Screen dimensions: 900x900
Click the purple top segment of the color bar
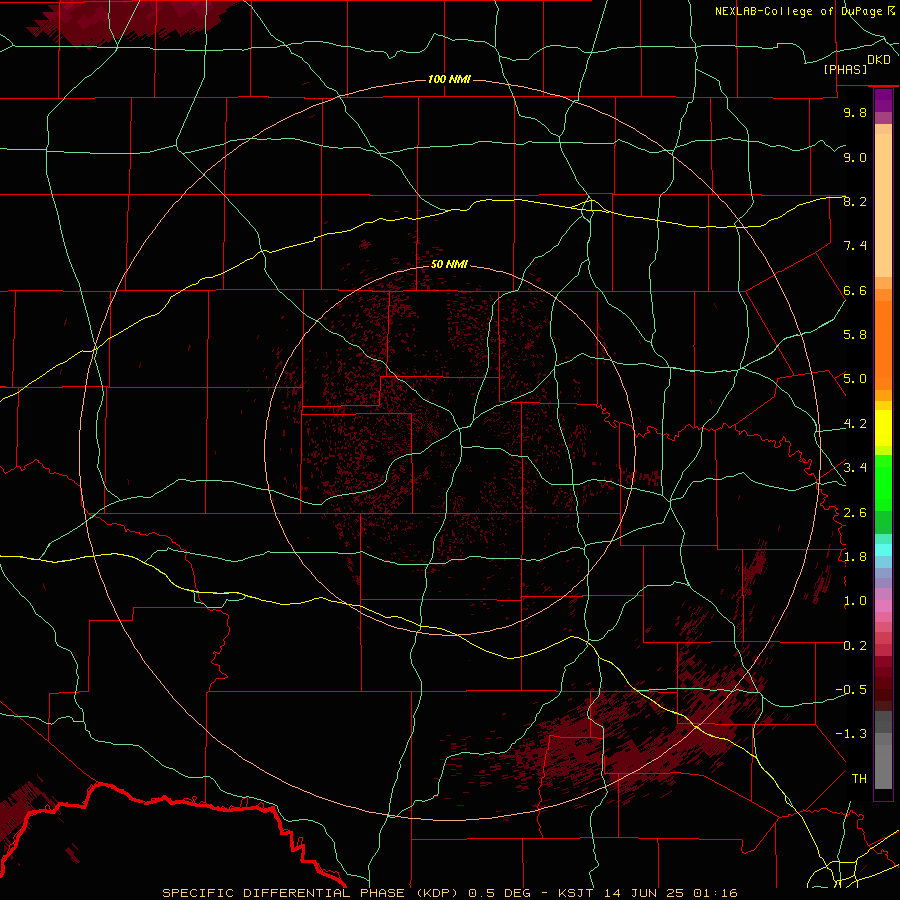pos(883,100)
